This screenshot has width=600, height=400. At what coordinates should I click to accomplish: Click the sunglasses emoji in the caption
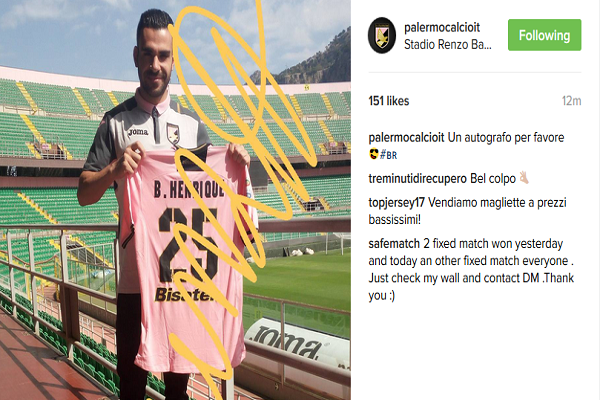pyautogui.click(x=373, y=154)
